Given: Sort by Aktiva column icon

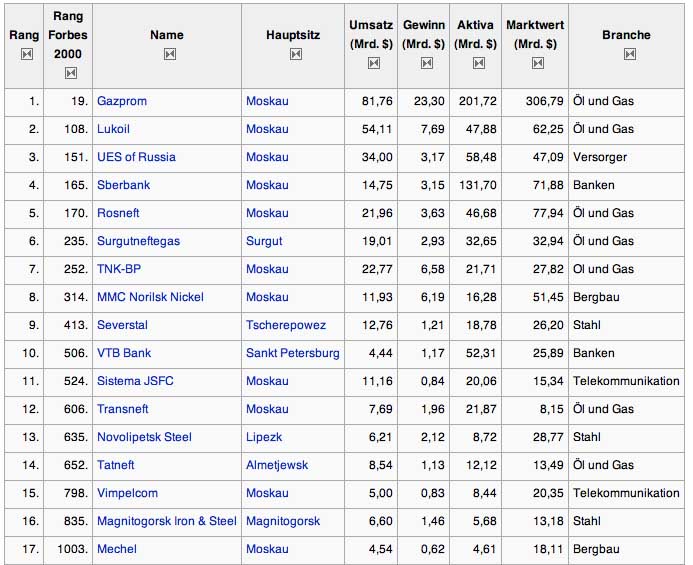Looking at the screenshot, I should (x=479, y=63).
